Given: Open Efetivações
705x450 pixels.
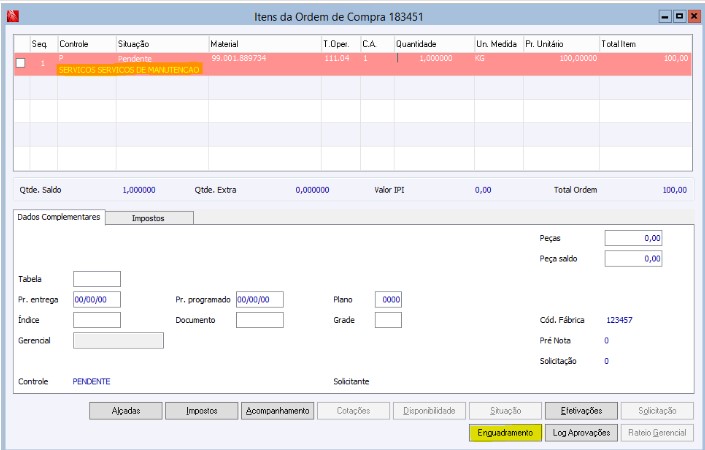Looking at the screenshot, I should point(581,410).
